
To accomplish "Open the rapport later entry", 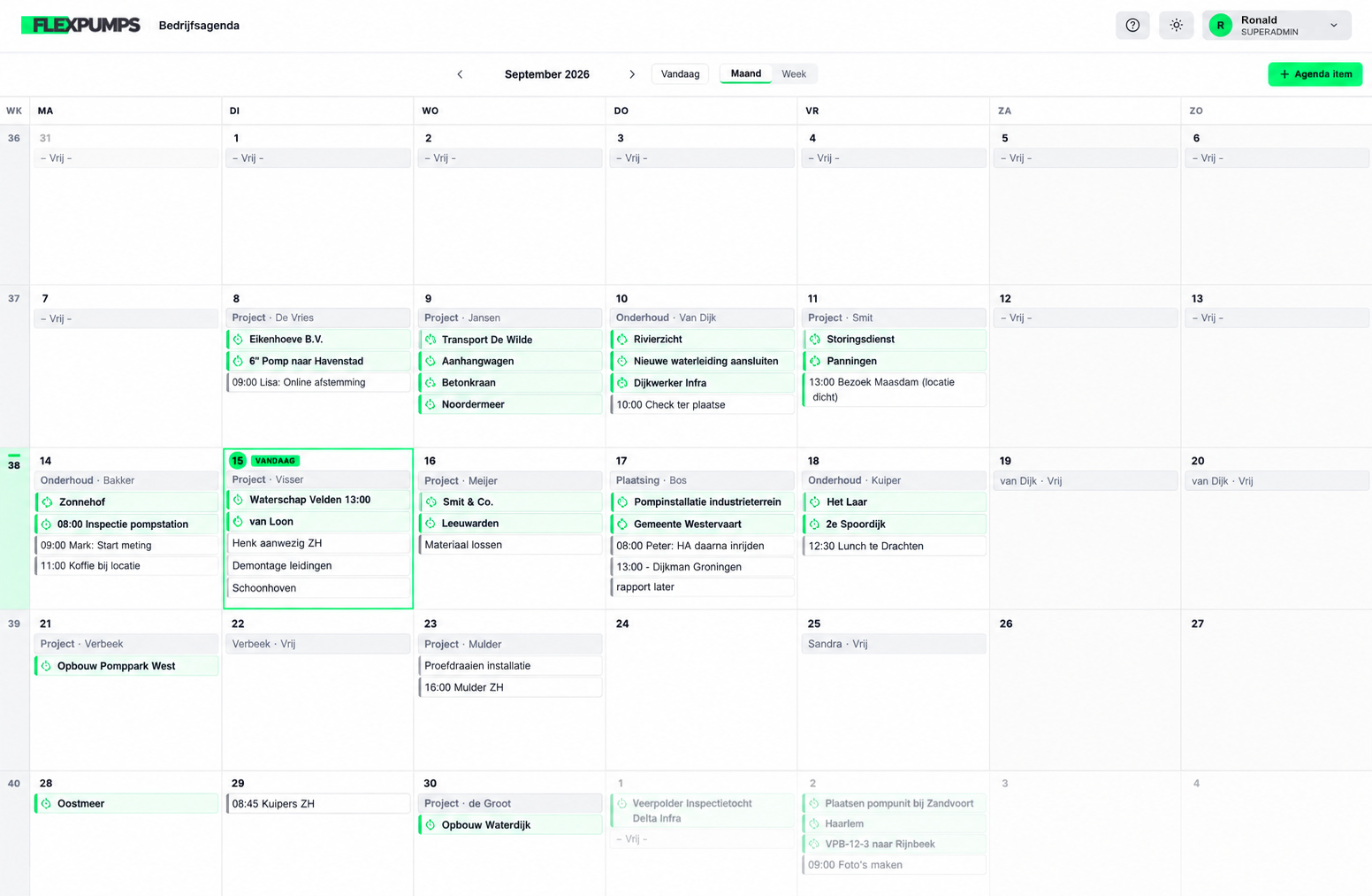I will click(x=702, y=587).
